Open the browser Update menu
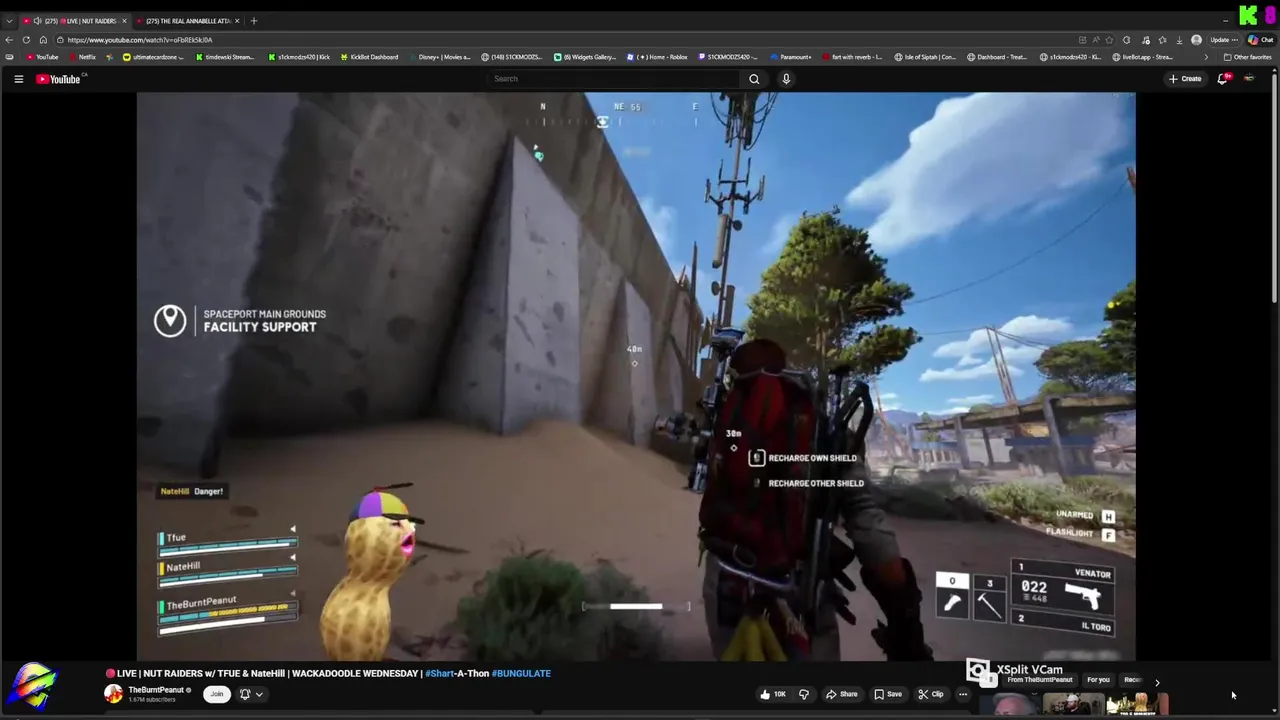Screen dimensions: 1280x720 [x=1225, y=40]
